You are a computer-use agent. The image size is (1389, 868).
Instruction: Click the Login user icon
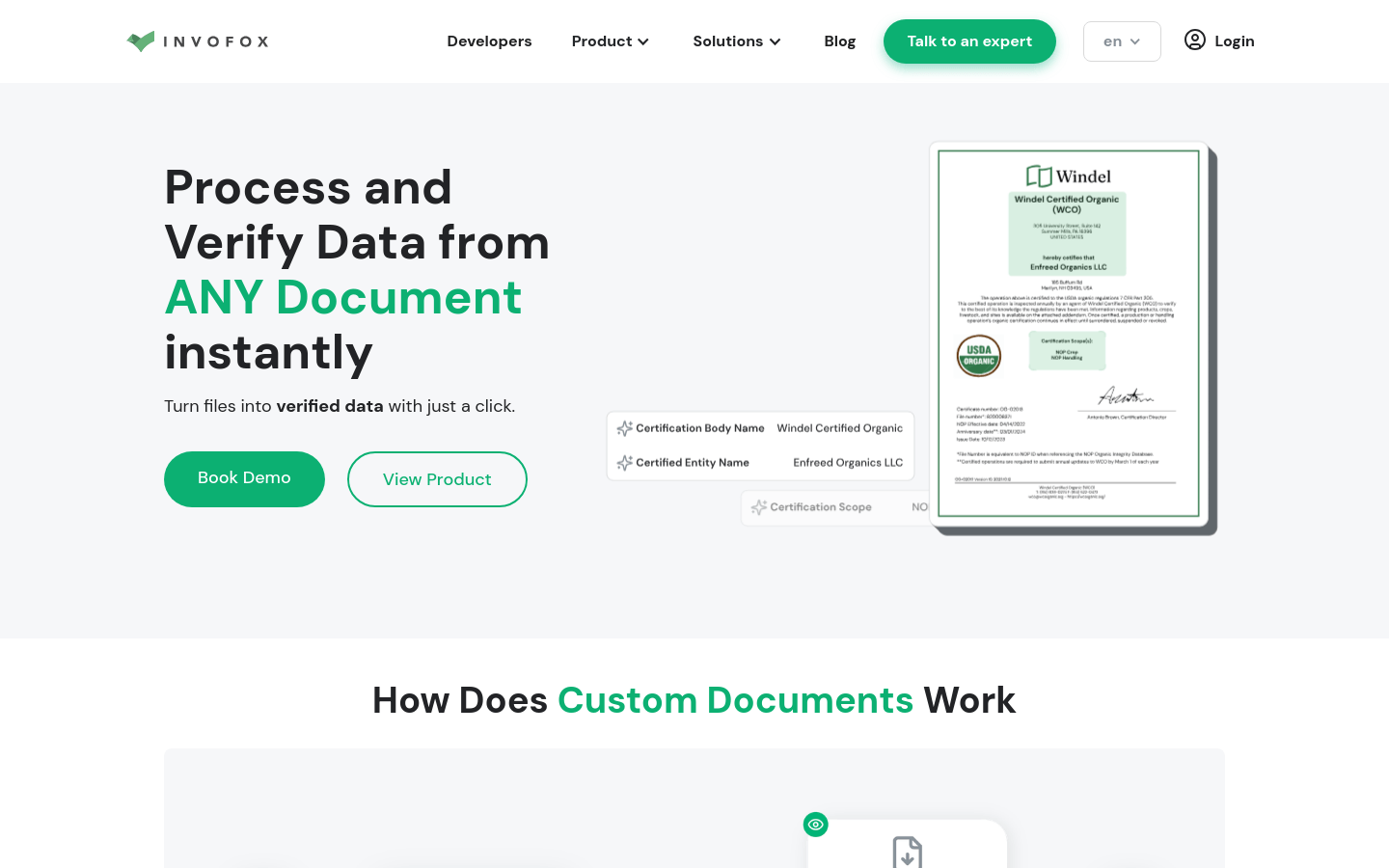click(1195, 41)
